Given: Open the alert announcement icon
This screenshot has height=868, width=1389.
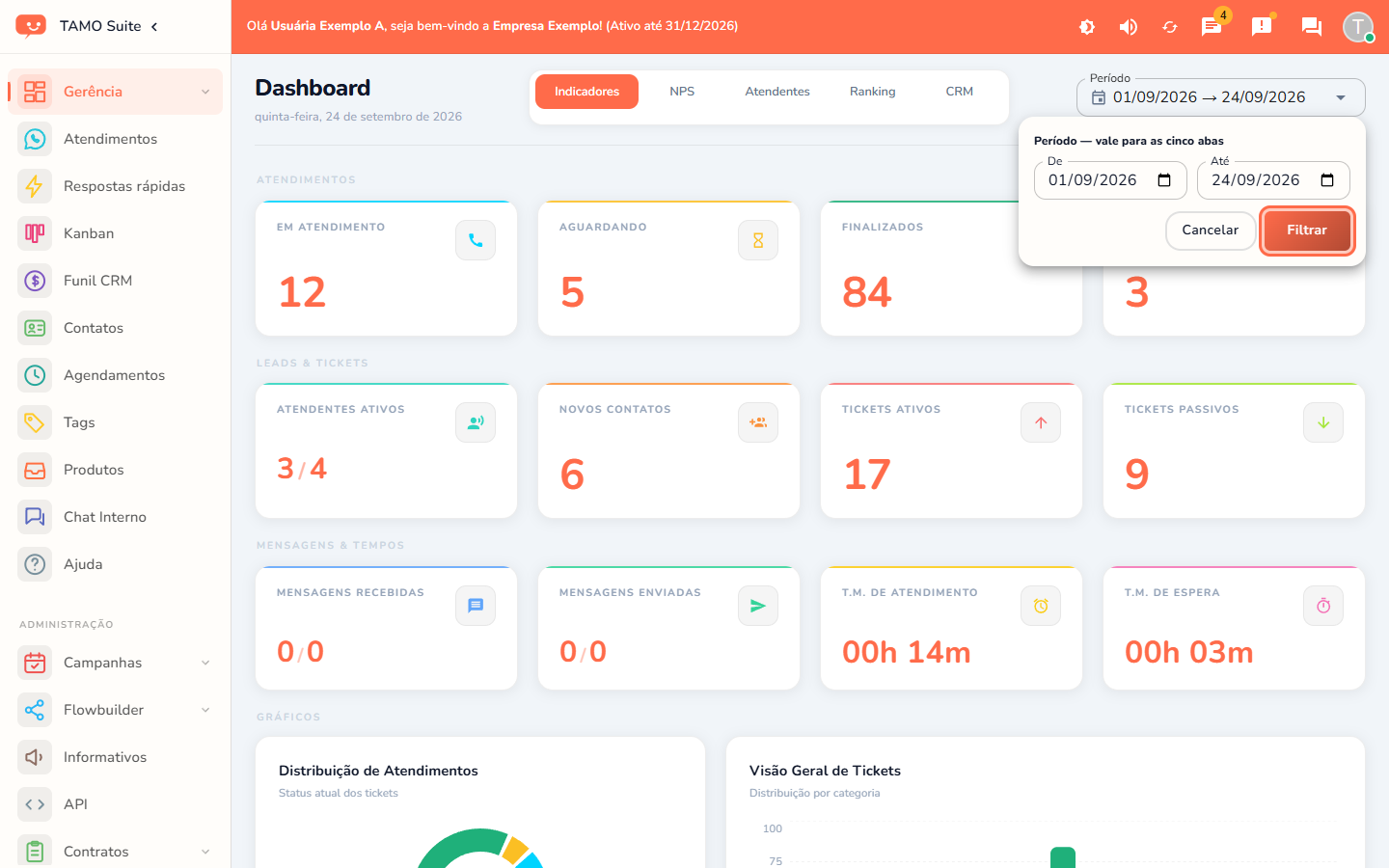Looking at the screenshot, I should pyautogui.click(x=1262, y=27).
